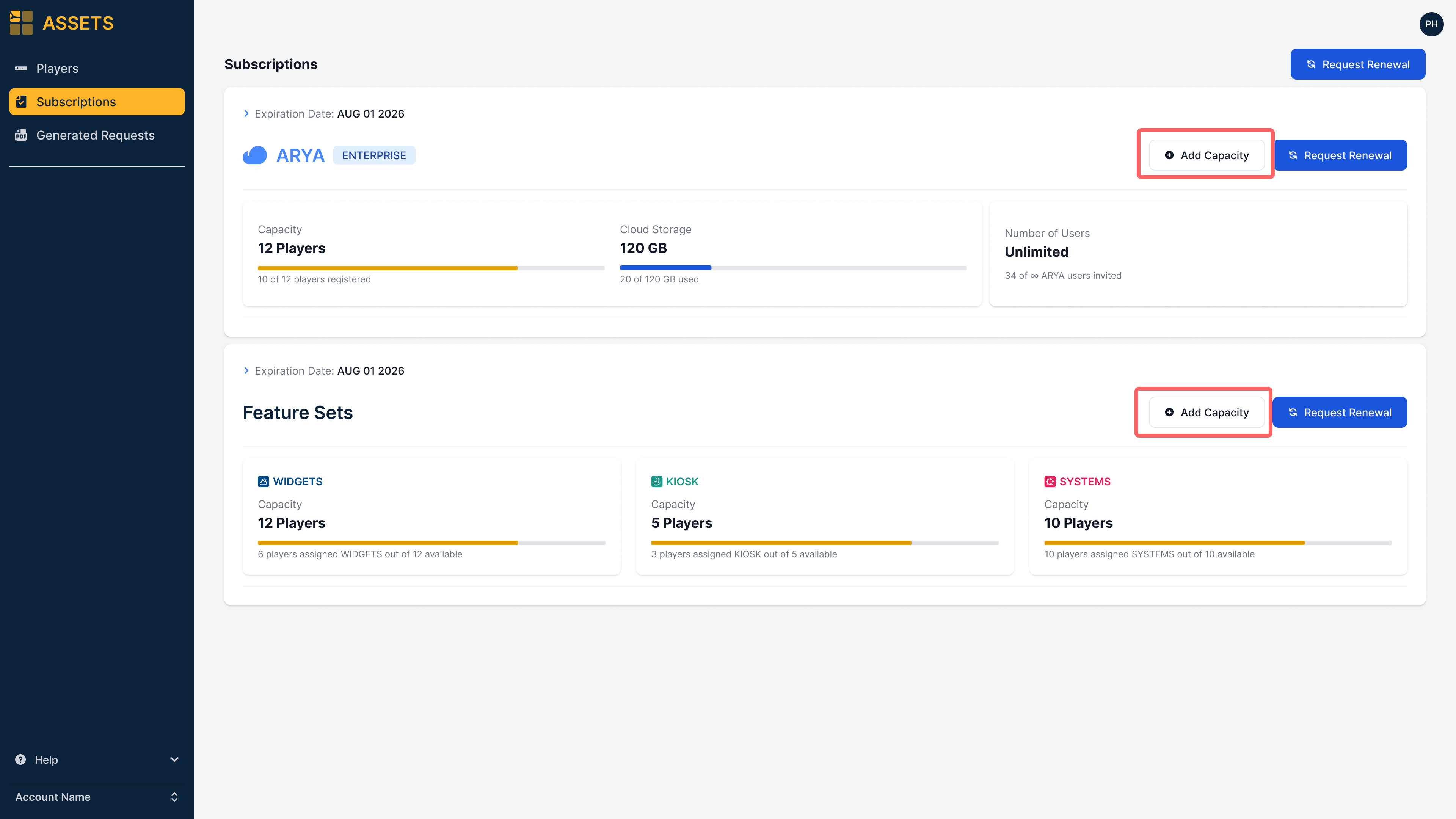The height and width of the screenshot is (819, 1456).
Task: Click WIDGETS capacity progress bar
Action: click(x=431, y=543)
